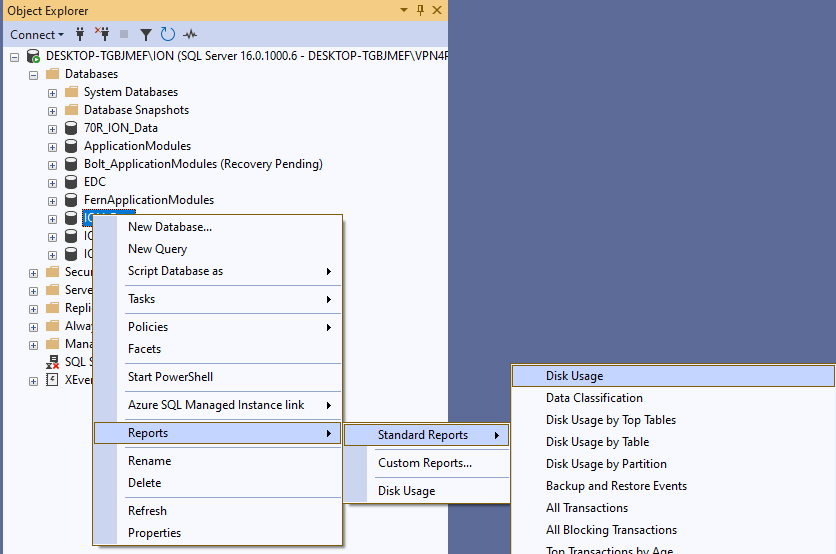Click the Security folder icon

(52, 272)
